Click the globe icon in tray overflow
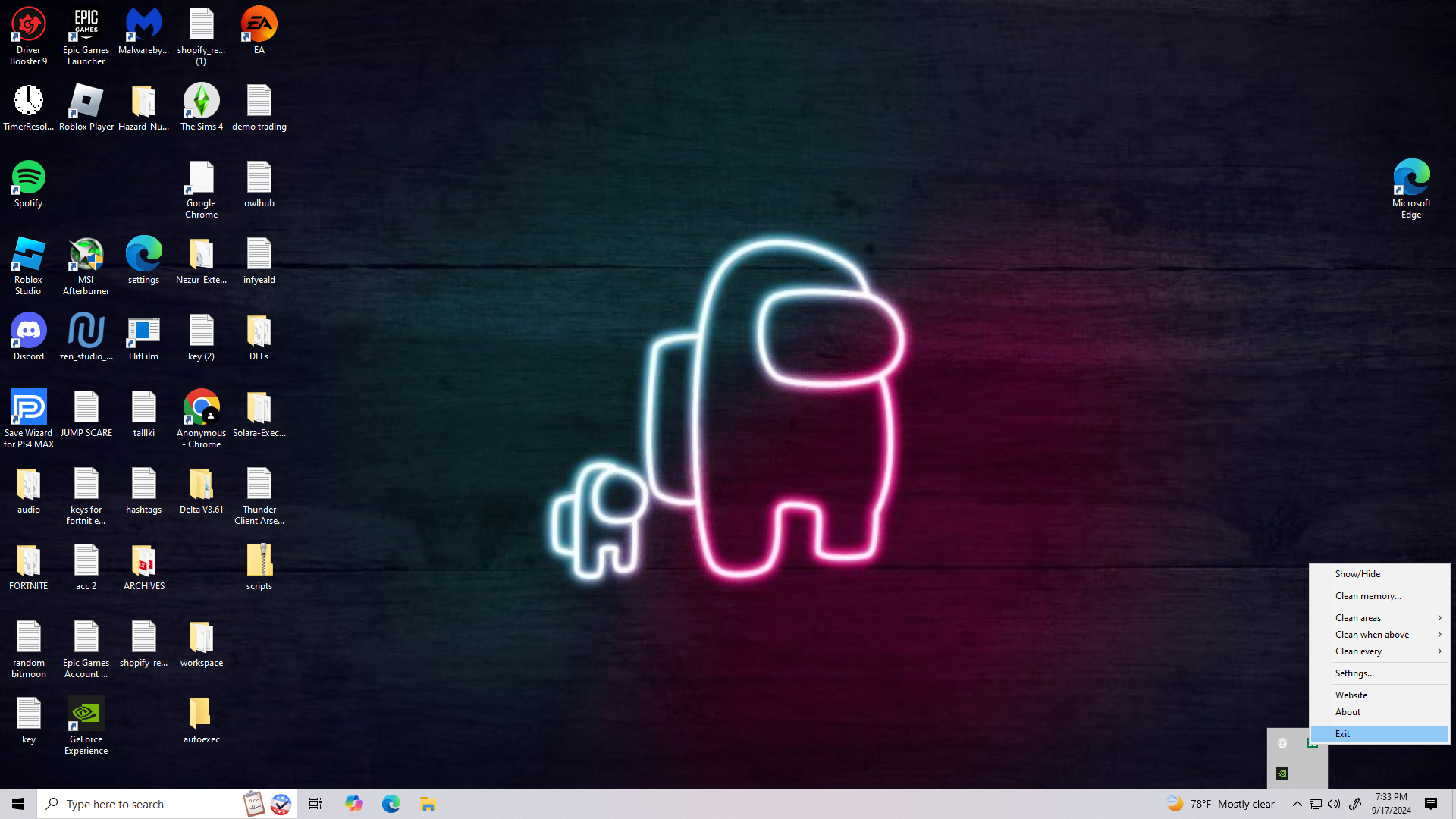Image resolution: width=1456 pixels, height=819 pixels. pyautogui.click(x=1282, y=743)
